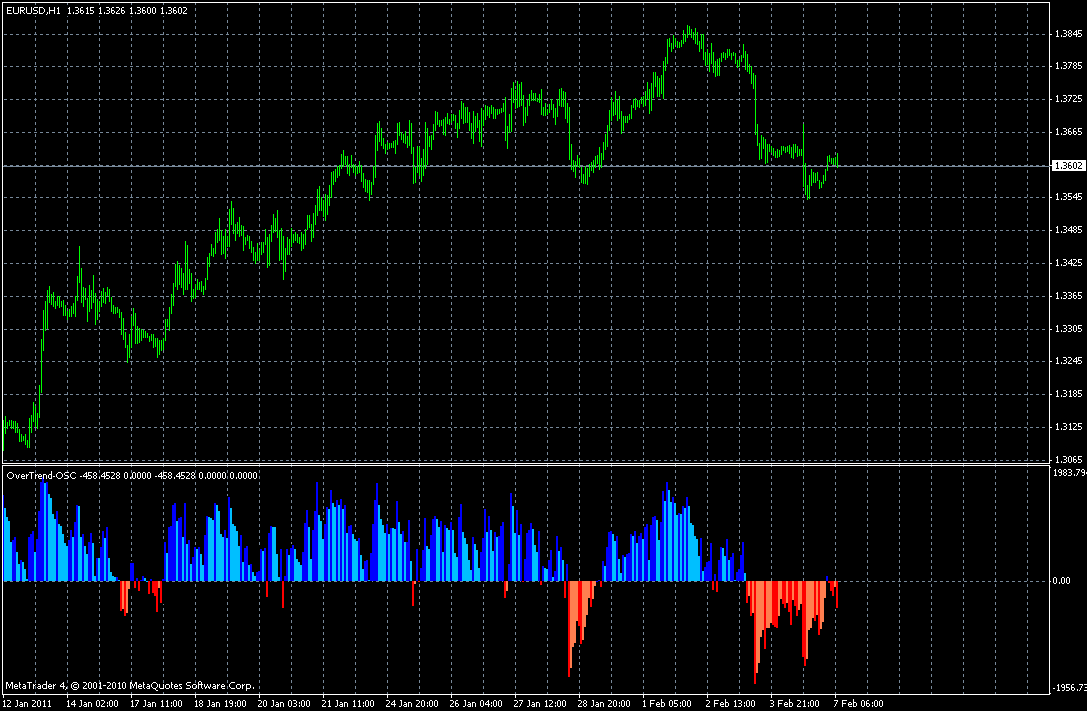Click the 20 Jan 03:00 time label
The height and width of the screenshot is (711, 1087).
pos(284,703)
